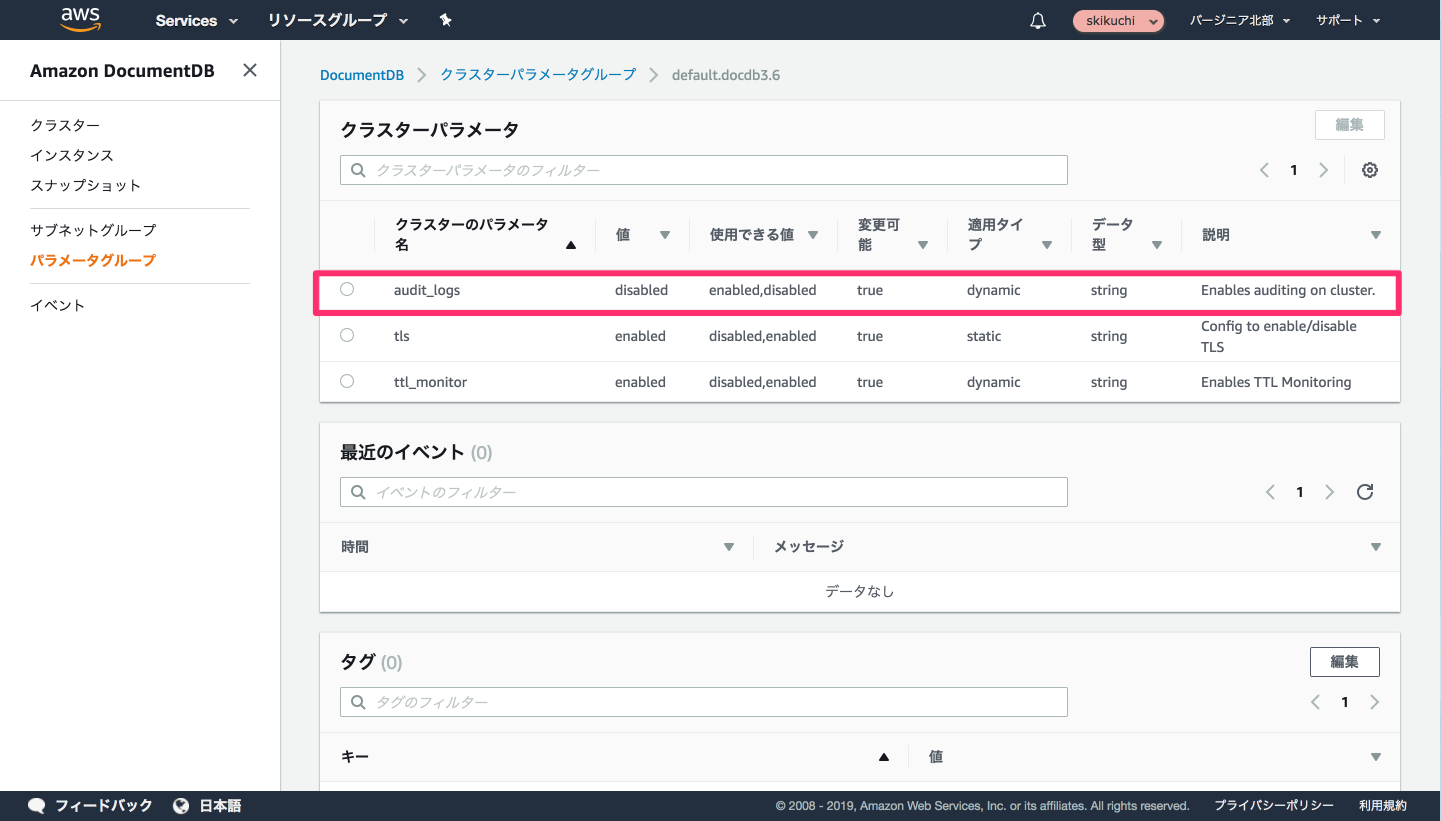Open the notifications bell icon

(x=1037, y=20)
